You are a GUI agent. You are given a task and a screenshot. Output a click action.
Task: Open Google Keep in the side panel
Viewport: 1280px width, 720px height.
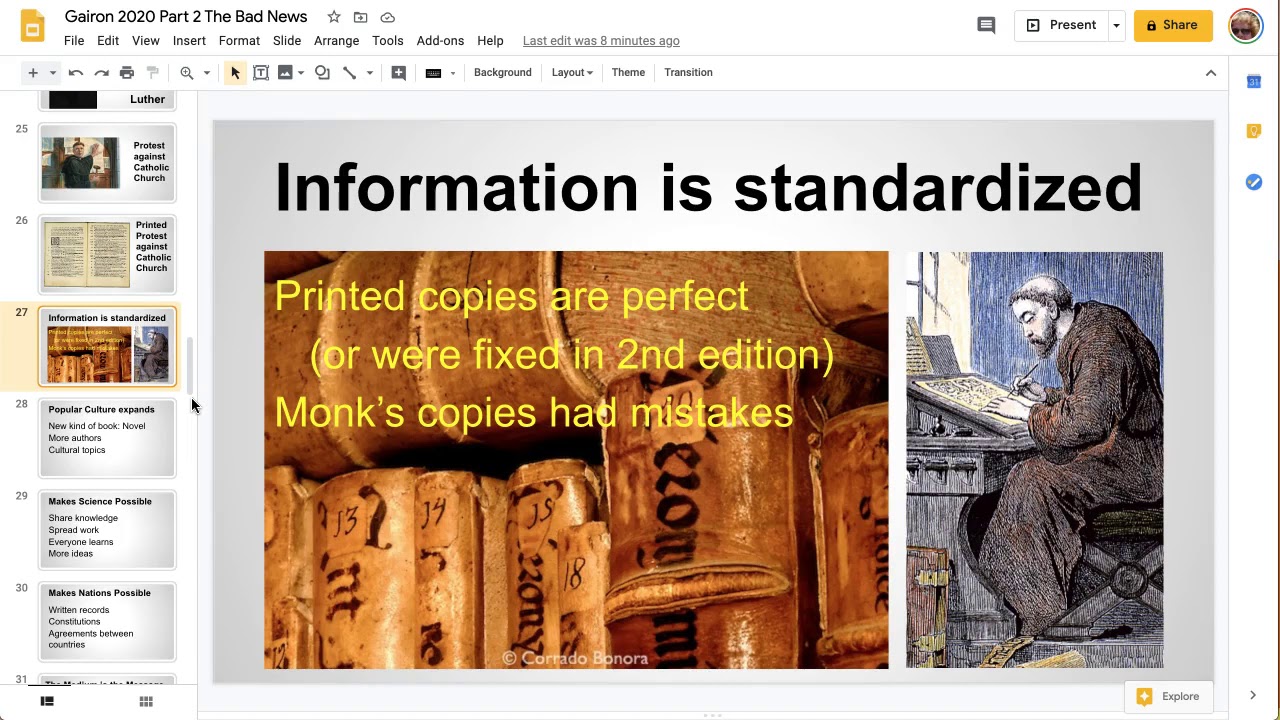(x=1254, y=132)
